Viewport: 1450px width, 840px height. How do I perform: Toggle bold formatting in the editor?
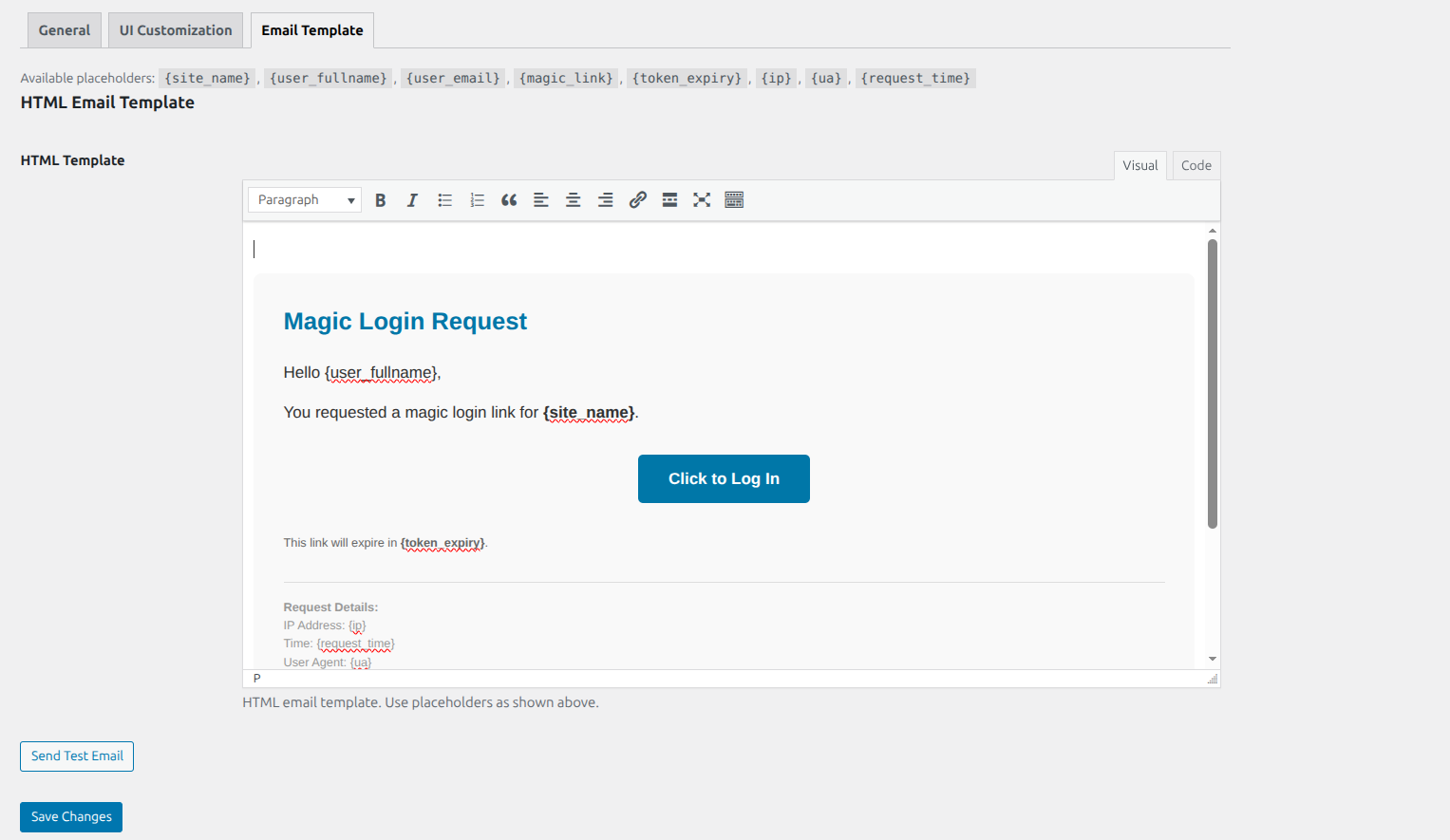[380, 199]
